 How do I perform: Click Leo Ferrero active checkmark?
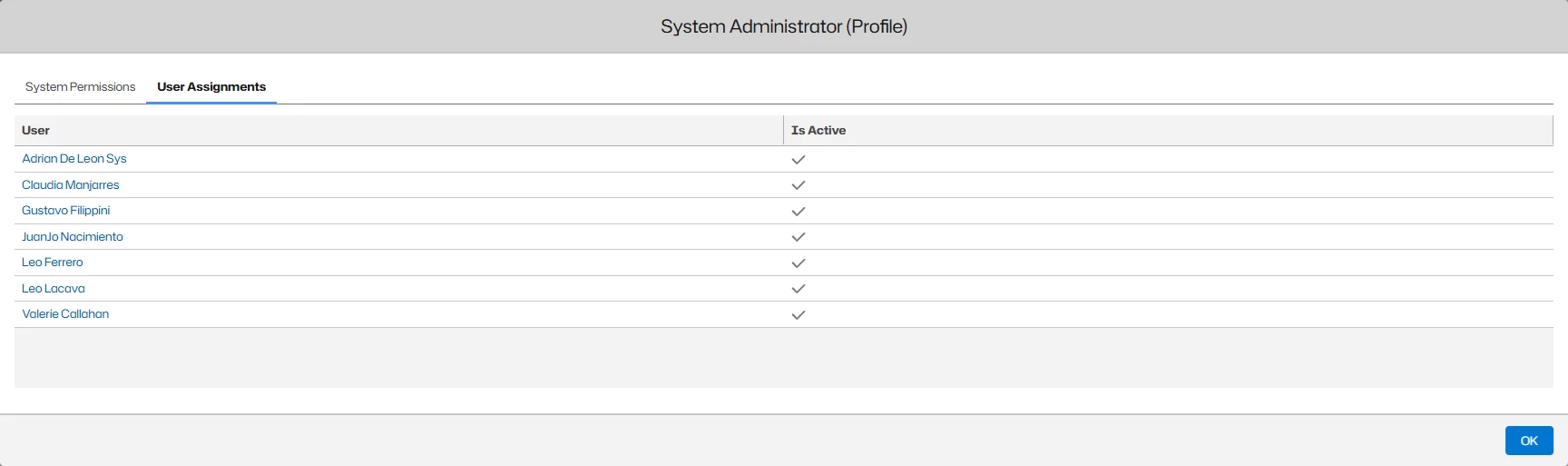point(799,263)
